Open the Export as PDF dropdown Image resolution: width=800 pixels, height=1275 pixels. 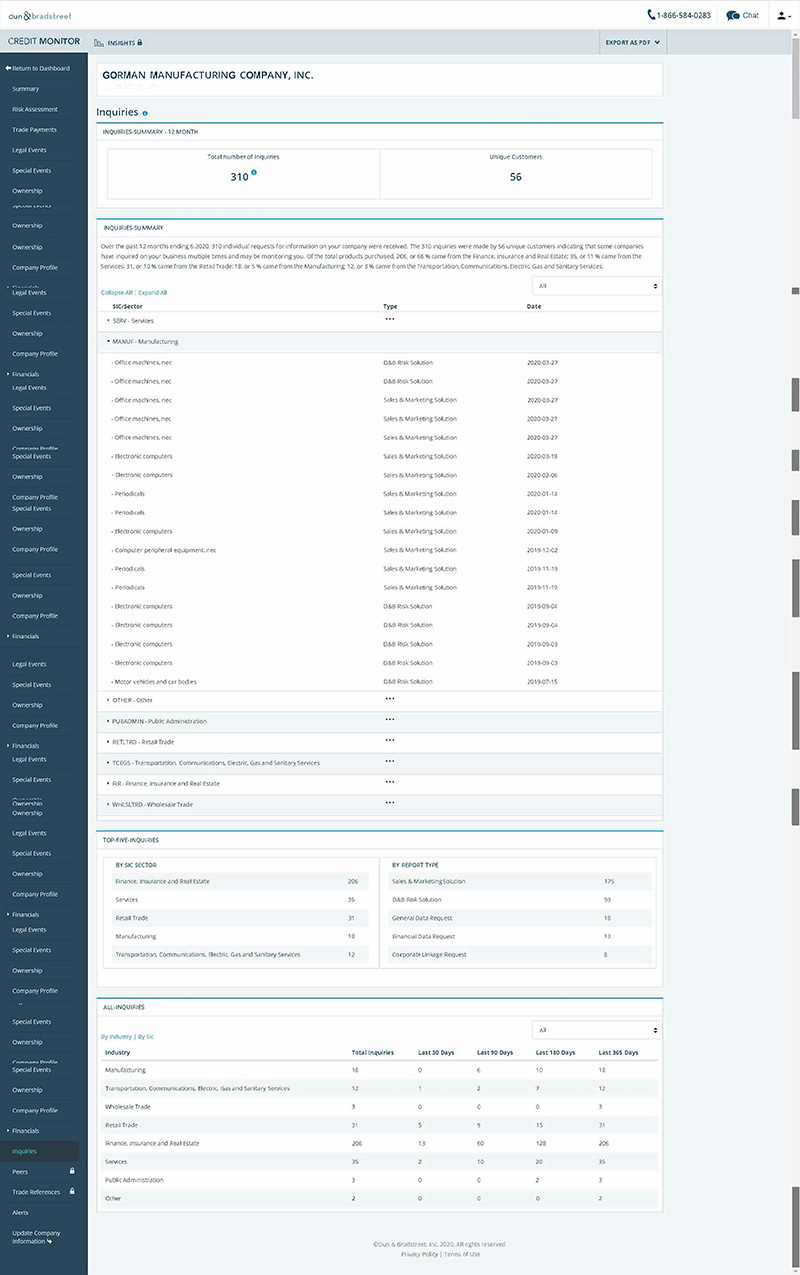click(x=632, y=43)
